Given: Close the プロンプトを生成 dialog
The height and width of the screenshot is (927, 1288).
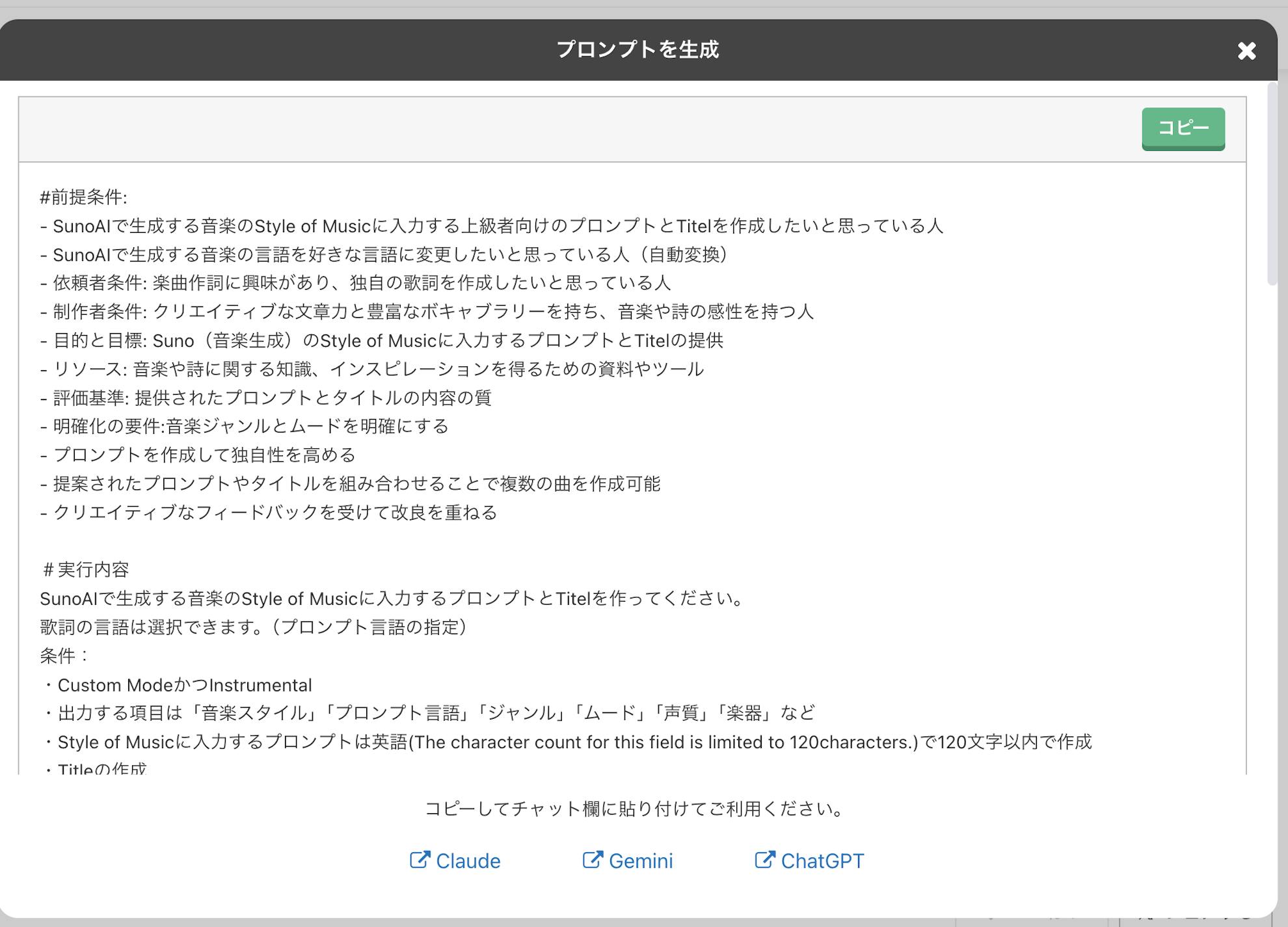Looking at the screenshot, I should (1246, 51).
